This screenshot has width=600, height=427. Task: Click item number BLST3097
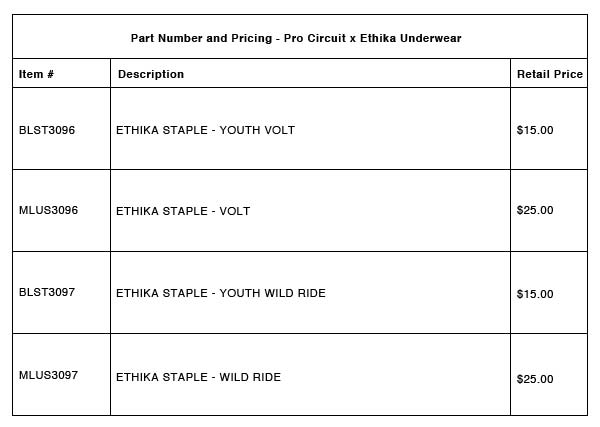pos(47,293)
